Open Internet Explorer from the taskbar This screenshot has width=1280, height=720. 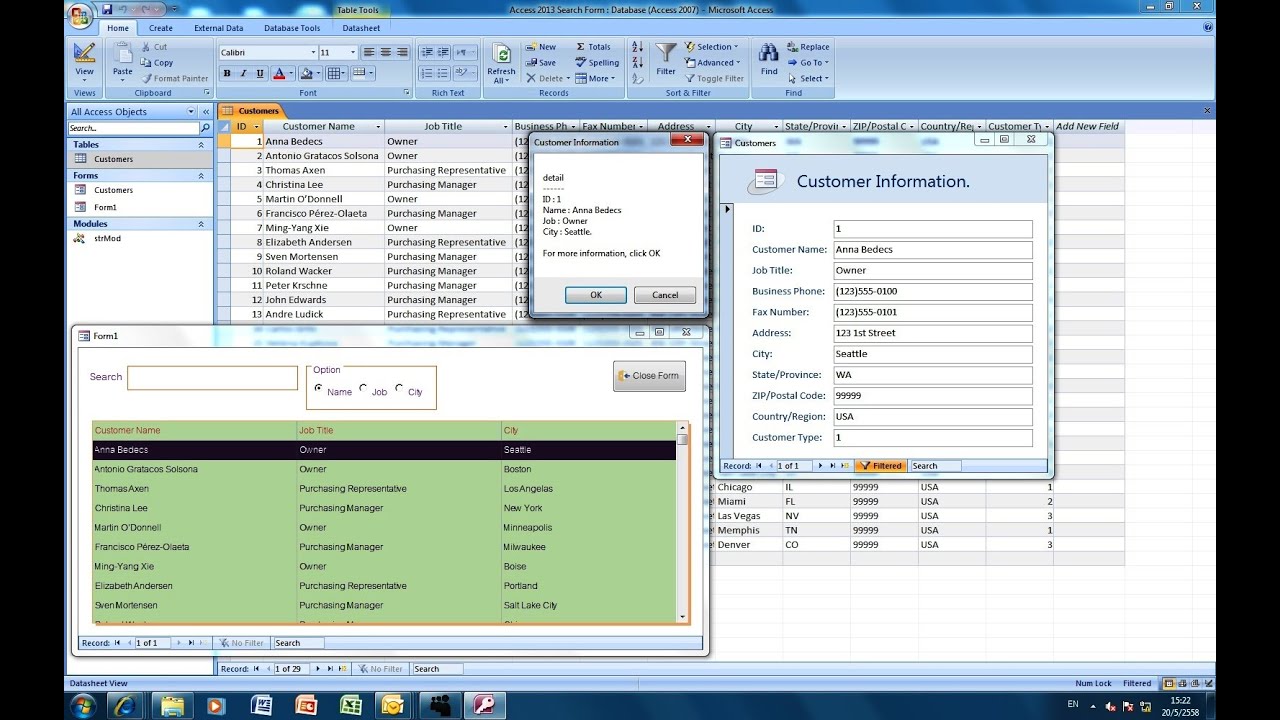click(x=124, y=705)
